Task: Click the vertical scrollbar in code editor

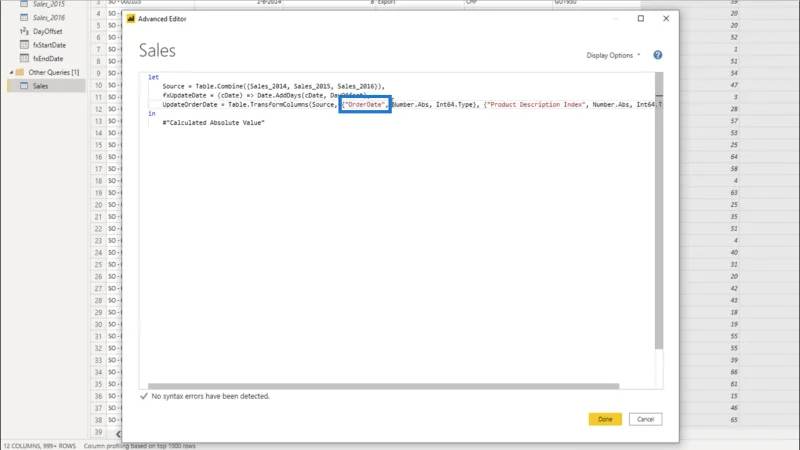Action: 659,210
